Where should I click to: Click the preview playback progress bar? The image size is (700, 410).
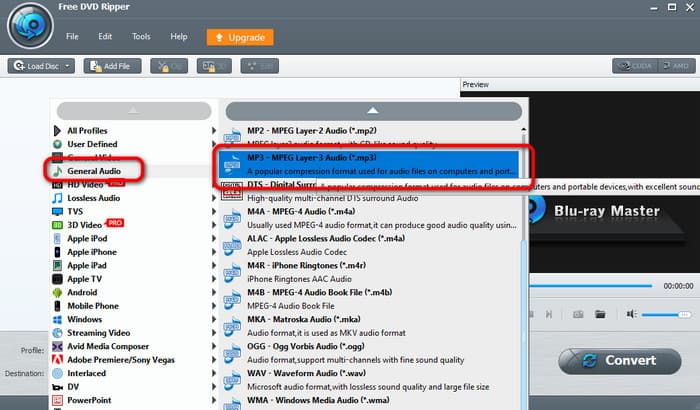590,286
